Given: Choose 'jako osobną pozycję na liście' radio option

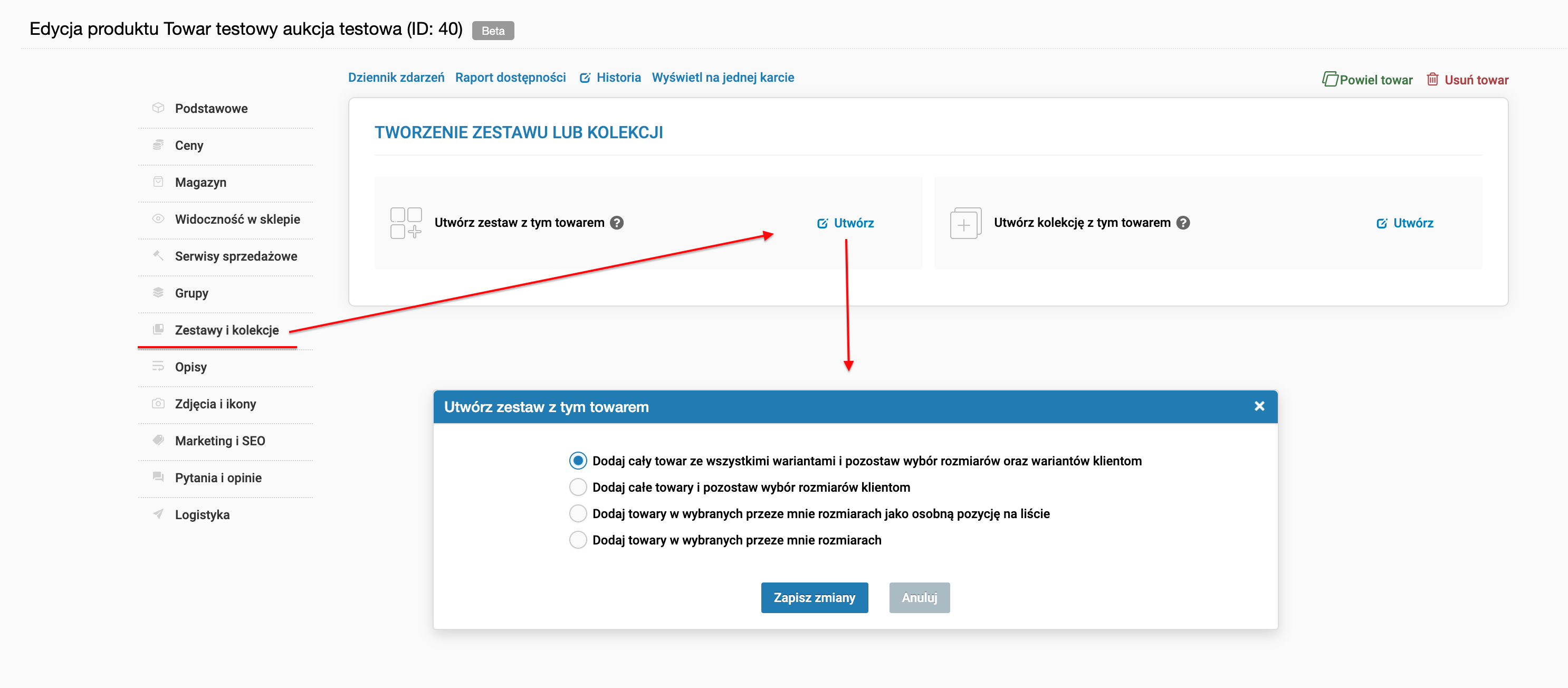Looking at the screenshot, I should pyautogui.click(x=578, y=514).
